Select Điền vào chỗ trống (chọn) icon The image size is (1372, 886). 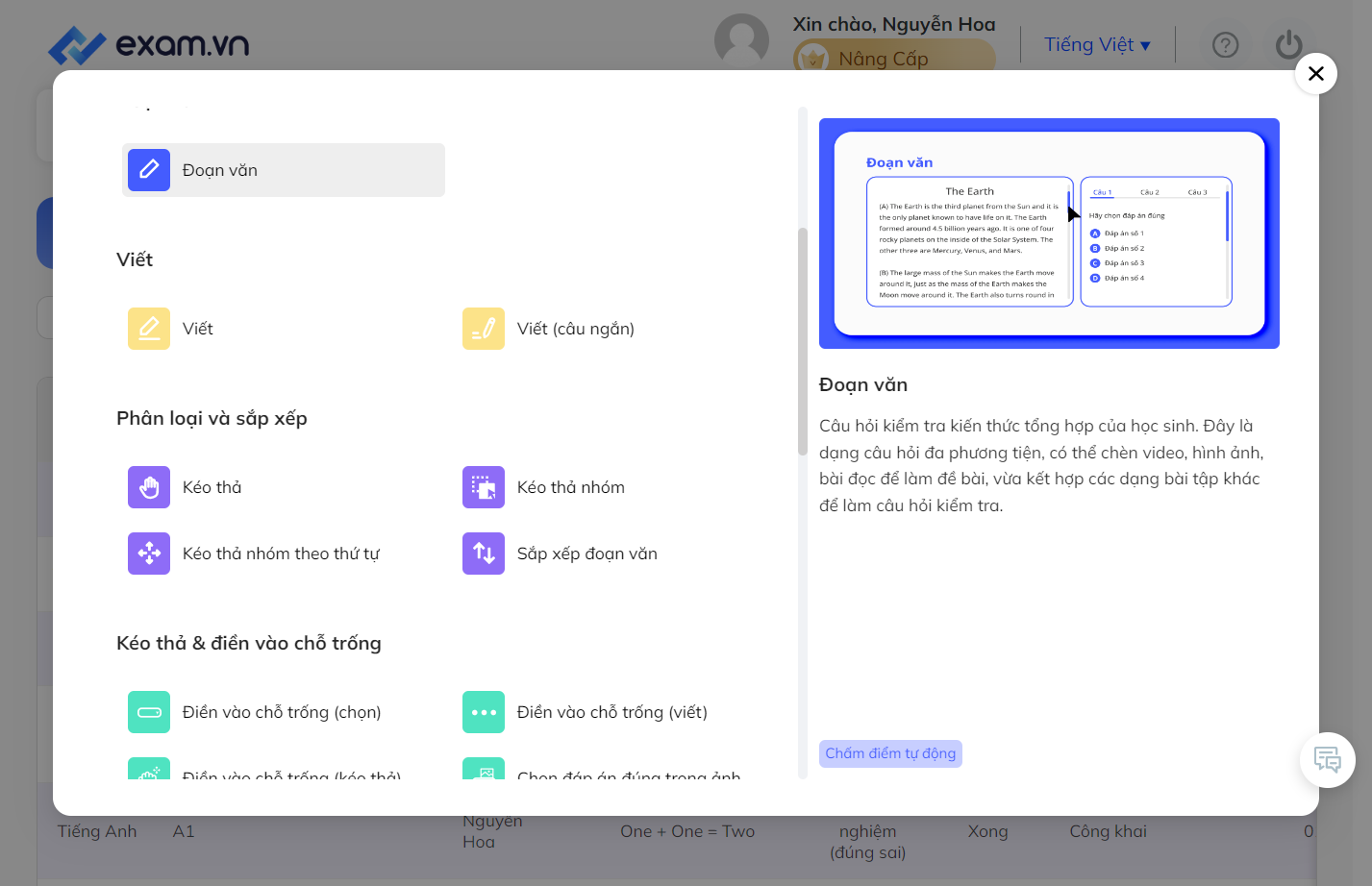149,712
